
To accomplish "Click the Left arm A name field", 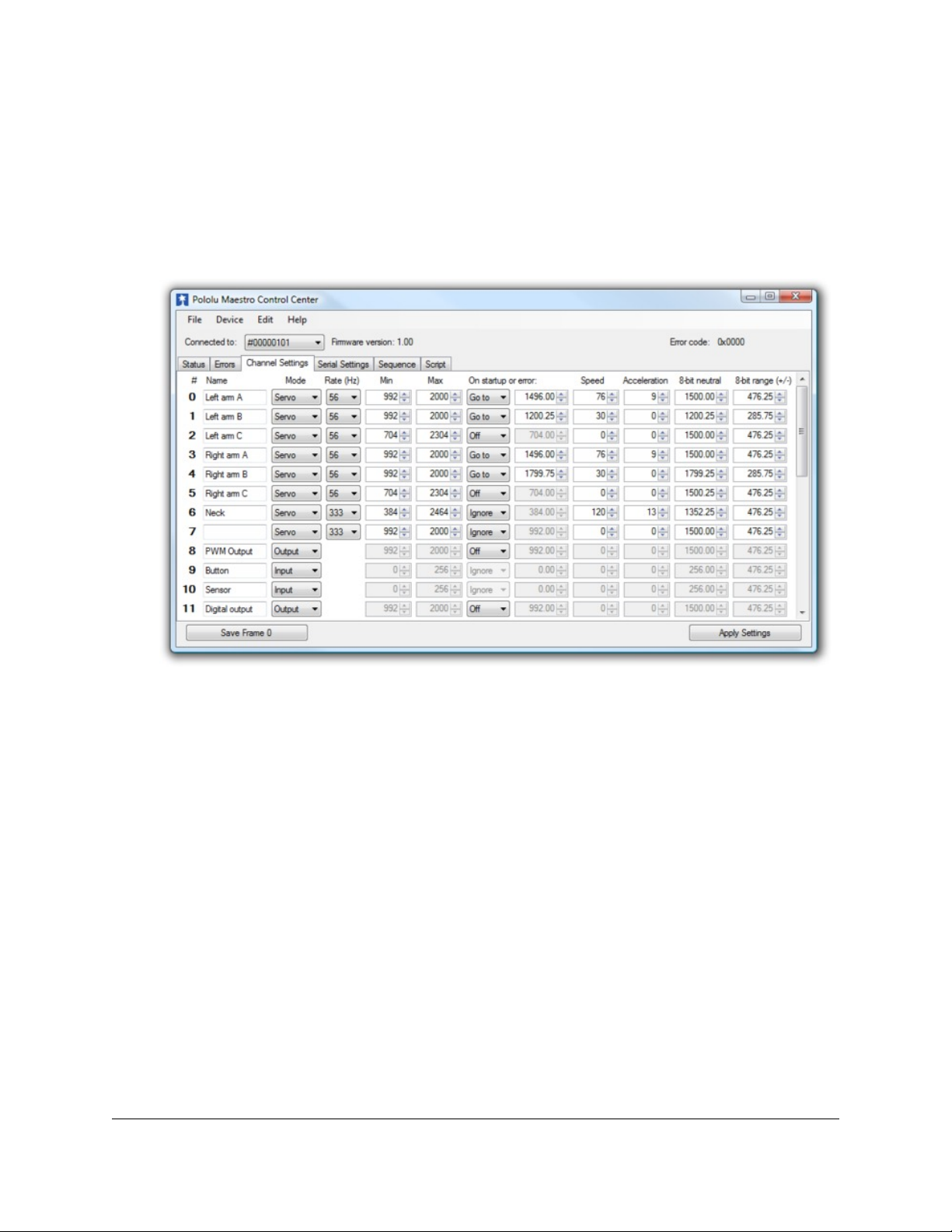I will pos(235,397).
